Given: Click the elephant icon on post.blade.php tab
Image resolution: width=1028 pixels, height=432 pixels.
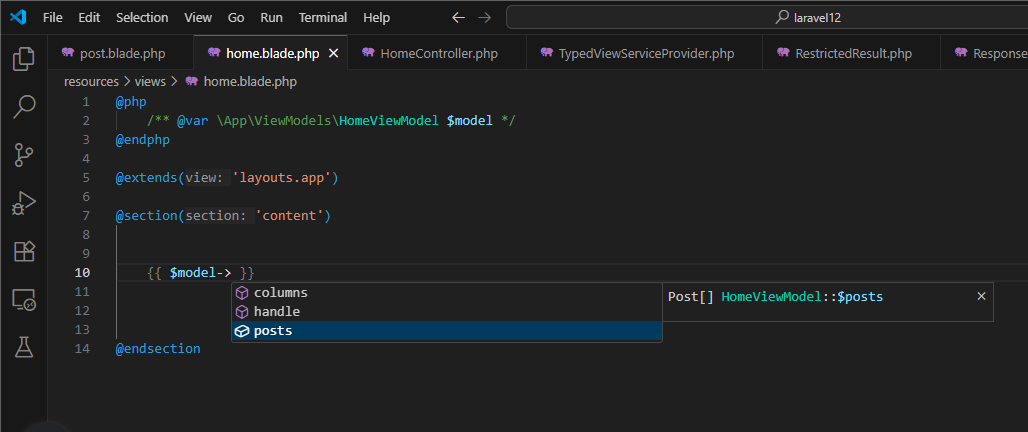Looking at the screenshot, I should [68, 53].
